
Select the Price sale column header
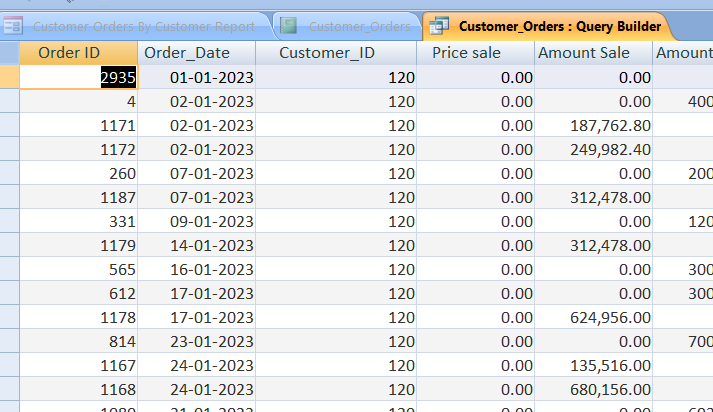pyautogui.click(x=475, y=53)
